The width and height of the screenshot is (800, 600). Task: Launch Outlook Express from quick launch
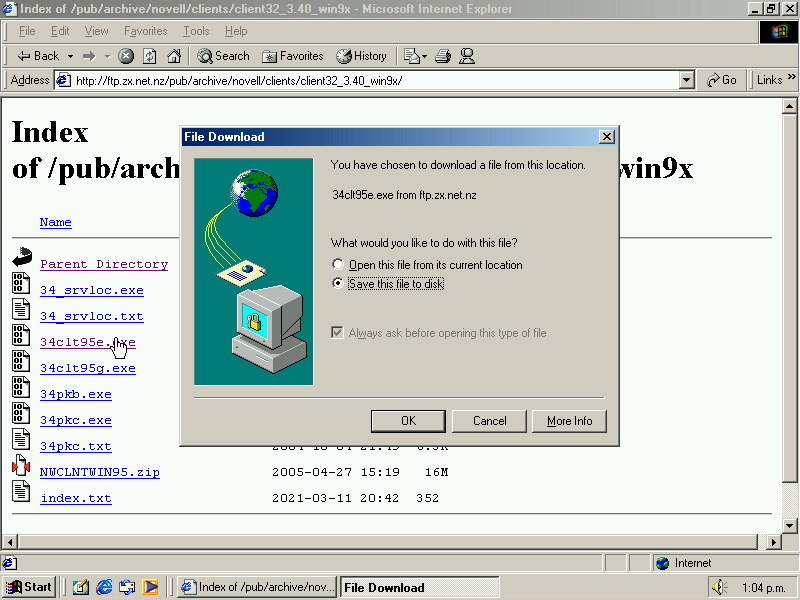coord(127,587)
